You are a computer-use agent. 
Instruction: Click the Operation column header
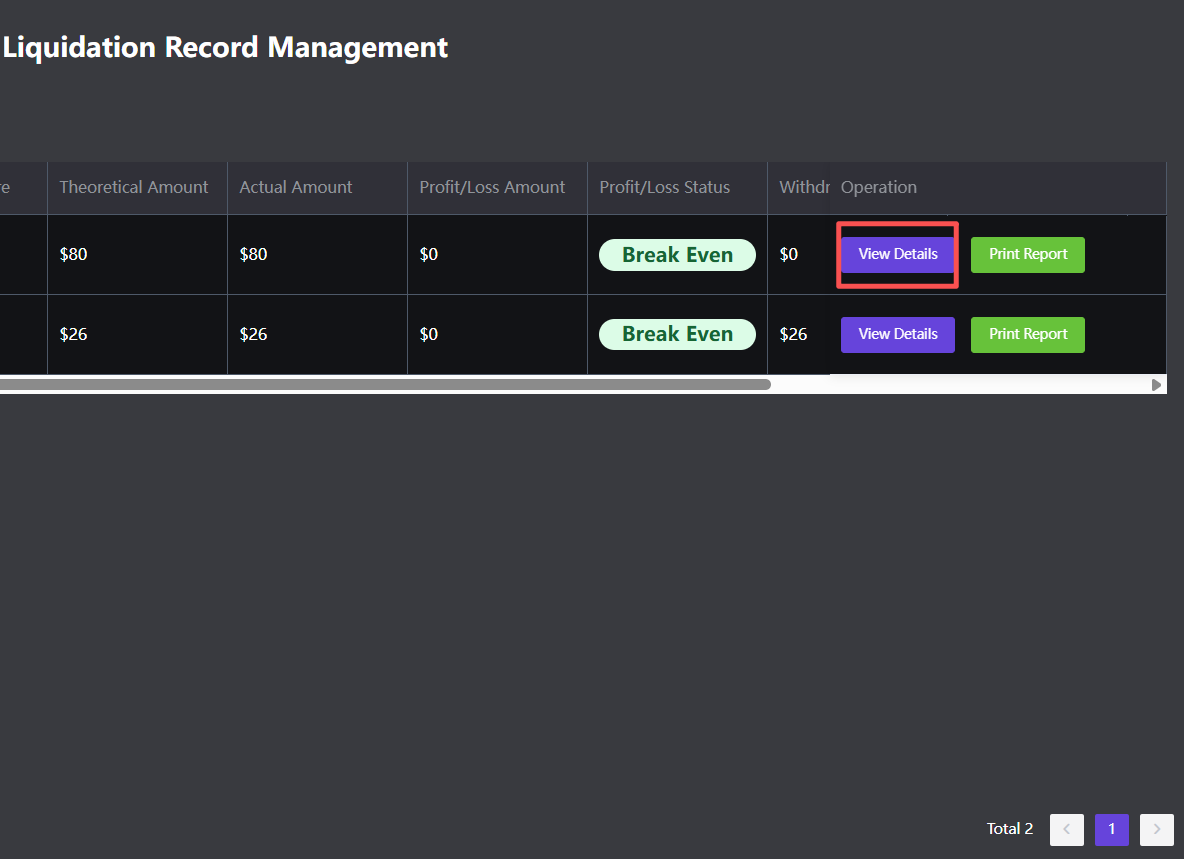click(x=878, y=187)
